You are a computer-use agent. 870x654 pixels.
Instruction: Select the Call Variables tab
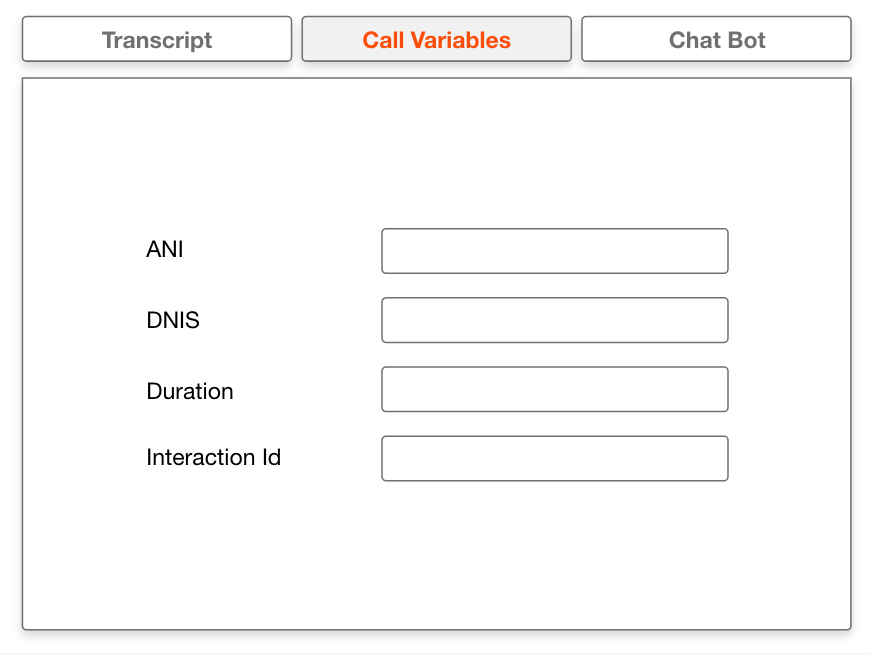pyautogui.click(x=436, y=40)
